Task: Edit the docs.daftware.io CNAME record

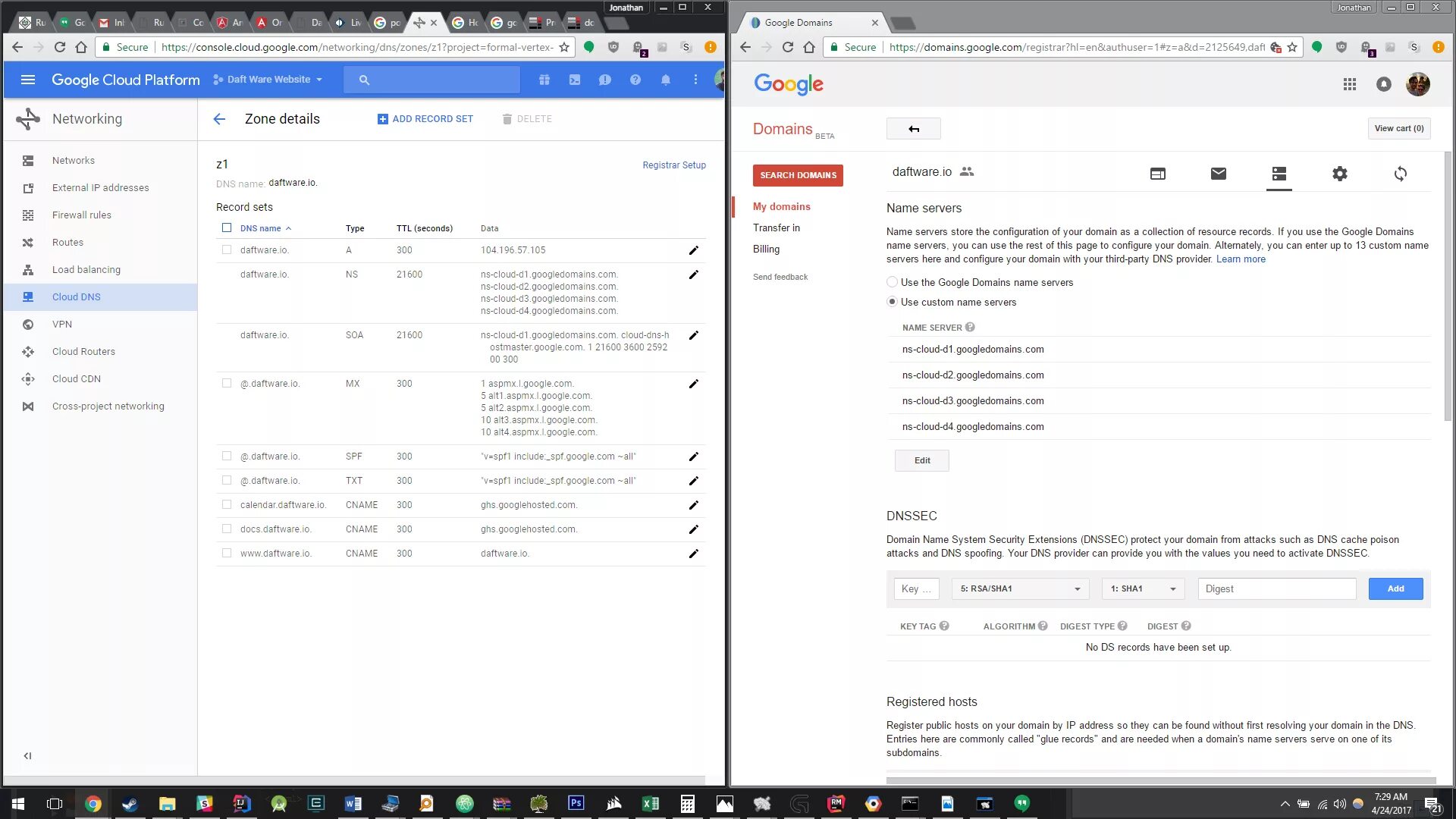Action: click(x=693, y=529)
